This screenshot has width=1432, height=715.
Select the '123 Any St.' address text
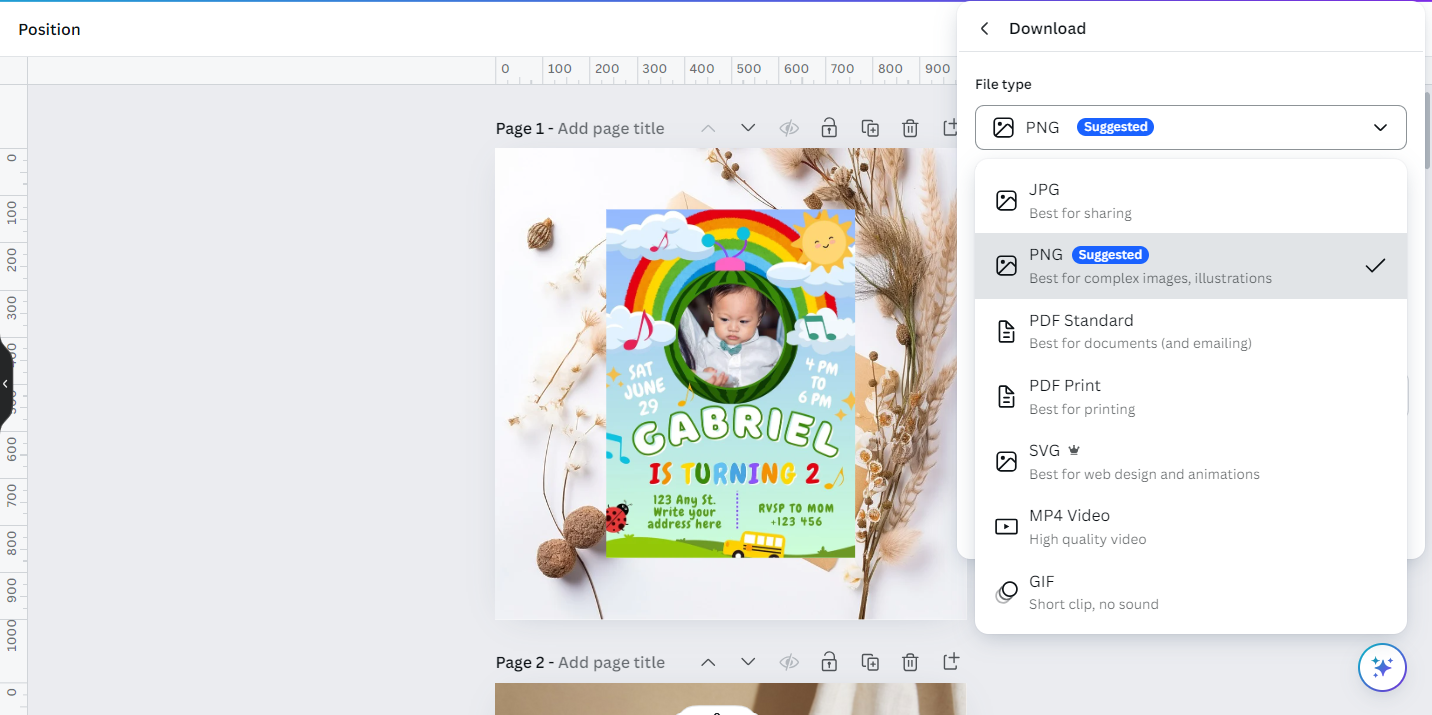684,511
